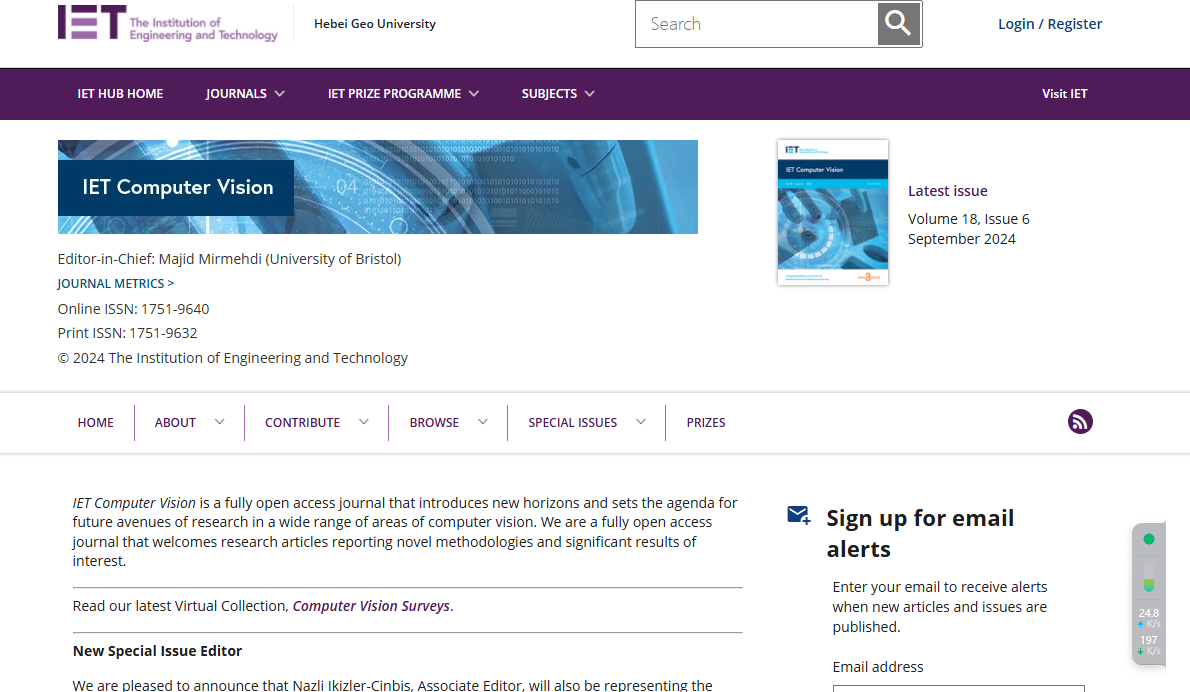Open the CONTRIBUTE tab

302,423
